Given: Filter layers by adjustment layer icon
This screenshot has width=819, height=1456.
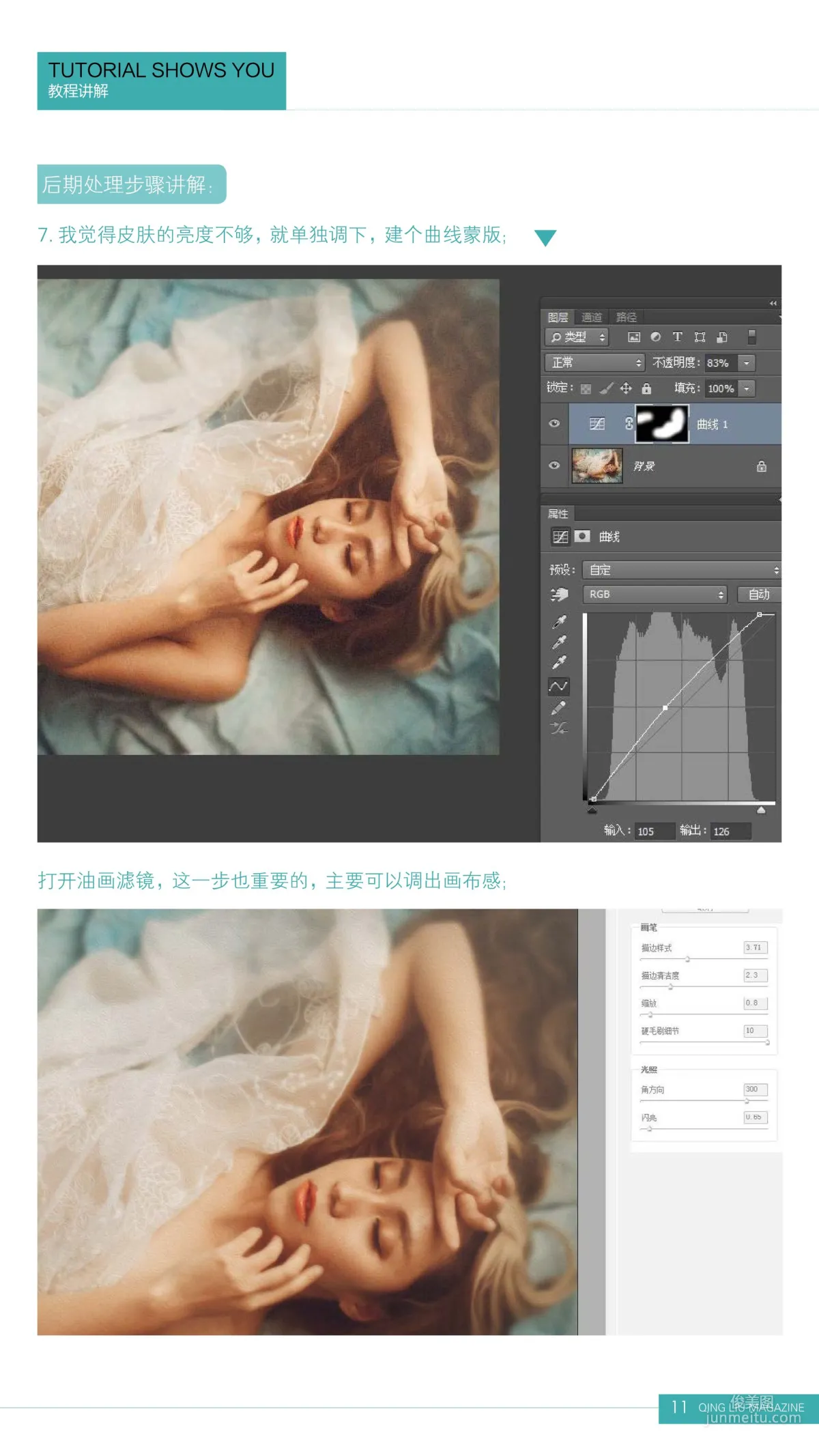Looking at the screenshot, I should click(x=656, y=337).
